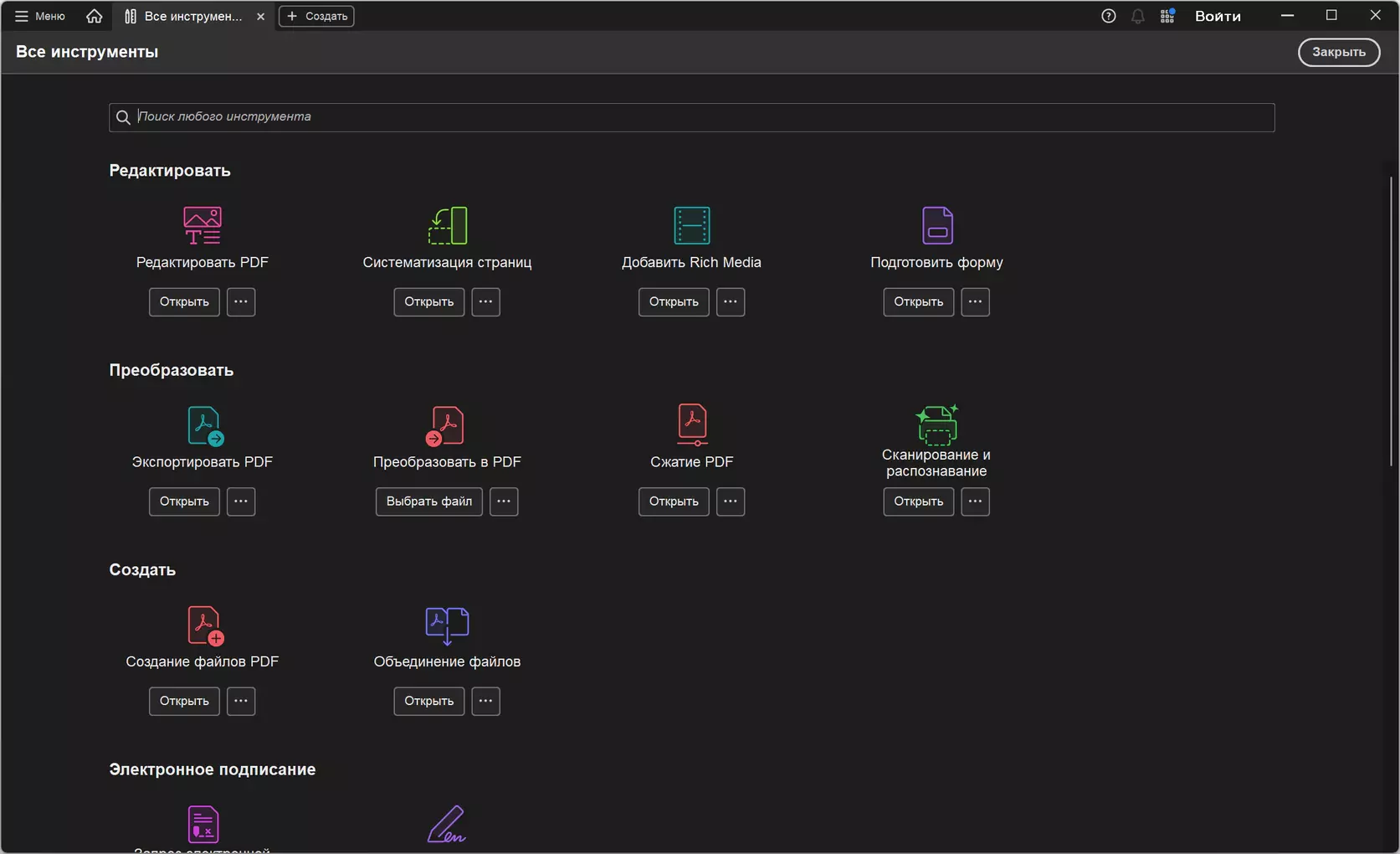Viewport: 1400px width, 854px height.
Task: Click the Добавить Rich Media icon
Action: click(692, 225)
